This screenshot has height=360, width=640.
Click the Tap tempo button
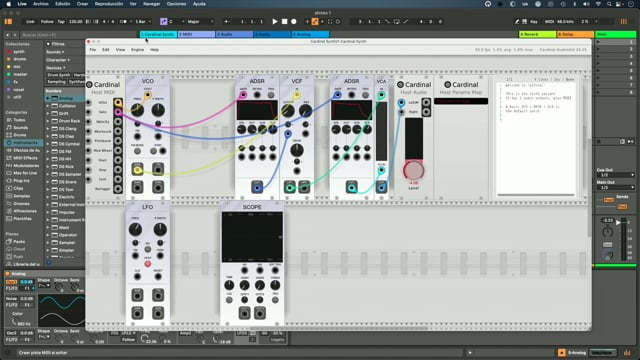(x=61, y=21)
